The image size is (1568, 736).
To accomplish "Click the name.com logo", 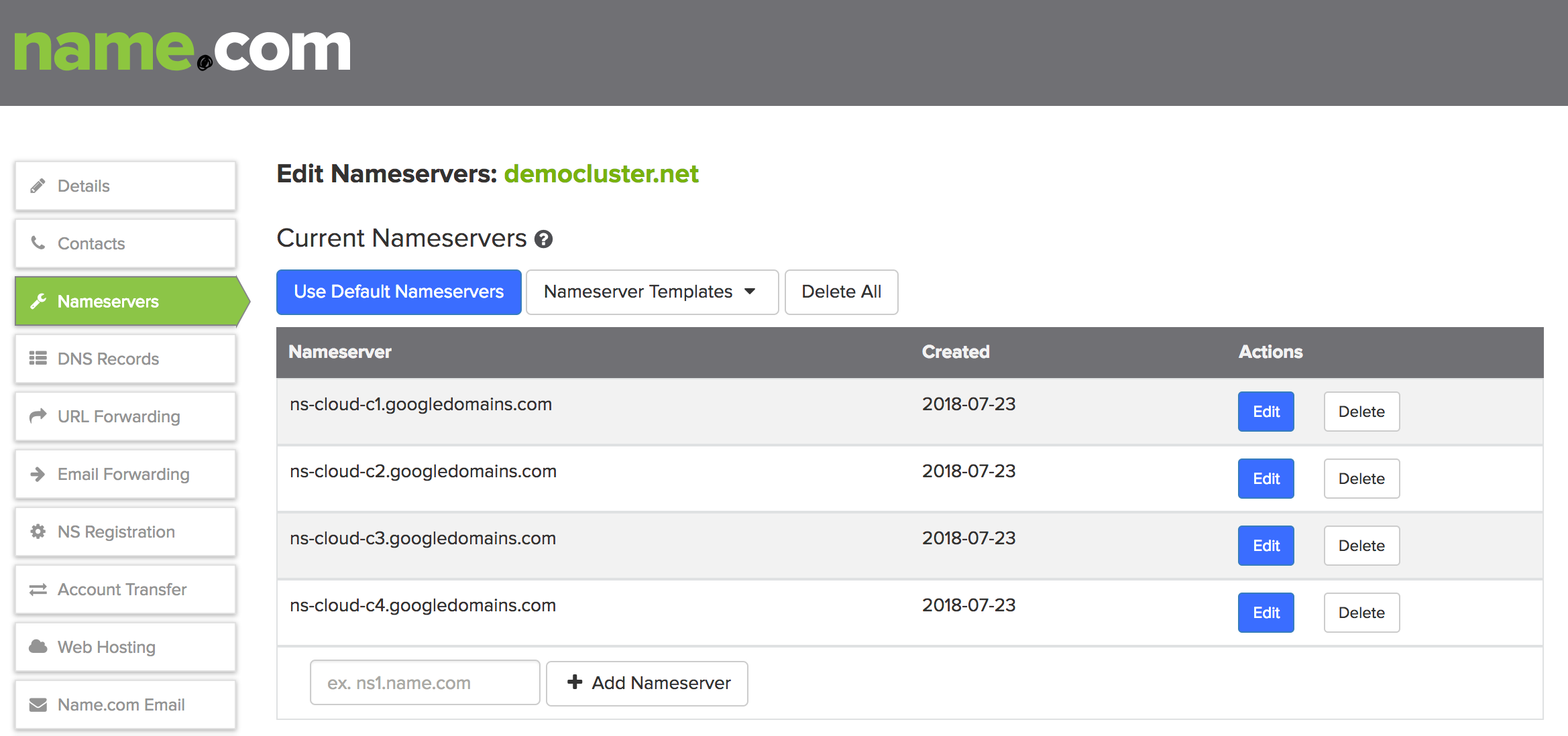I will coord(182,51).
